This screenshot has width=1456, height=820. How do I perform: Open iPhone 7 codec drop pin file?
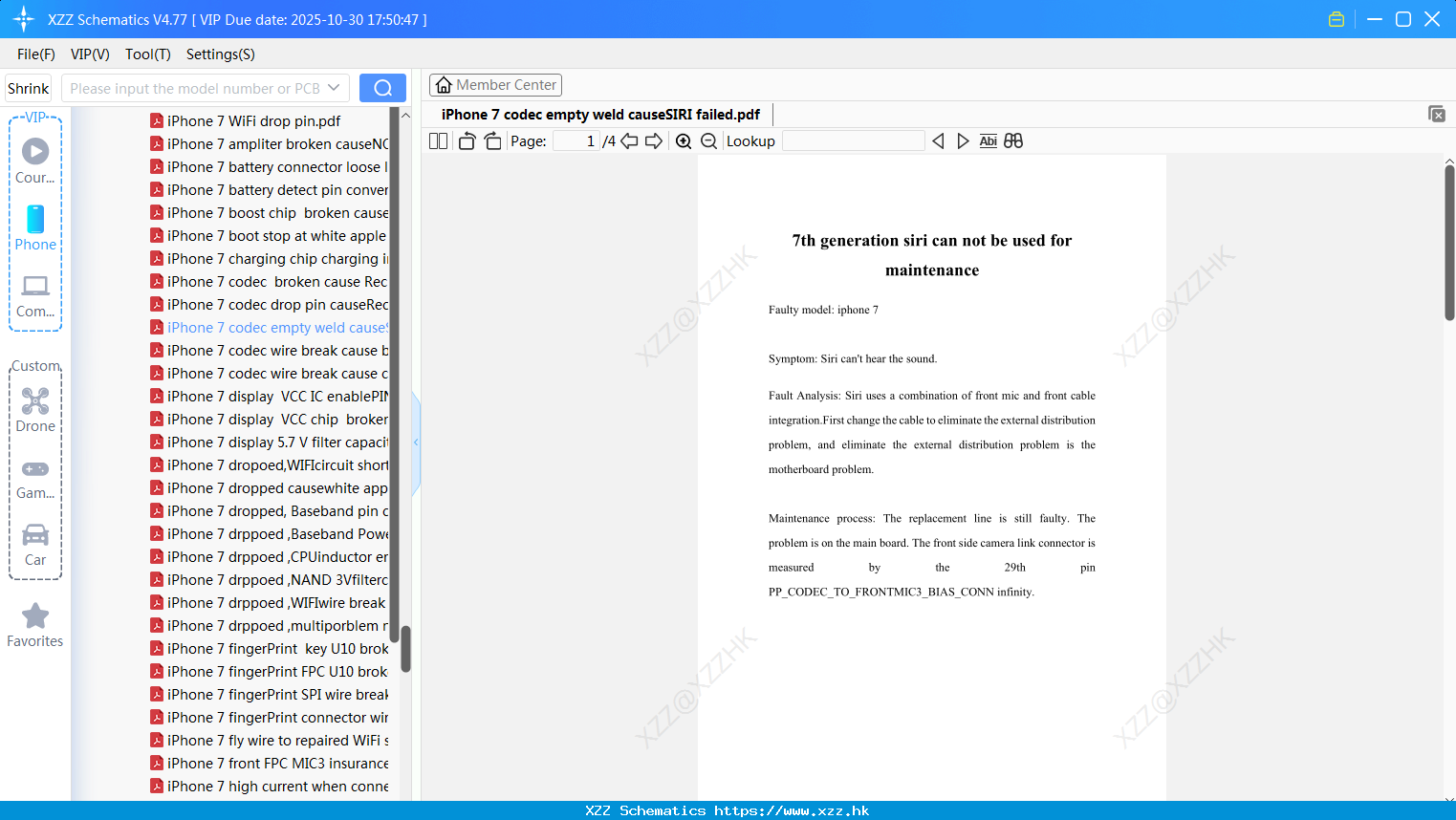pyautogui.click(x=269, y=305)
